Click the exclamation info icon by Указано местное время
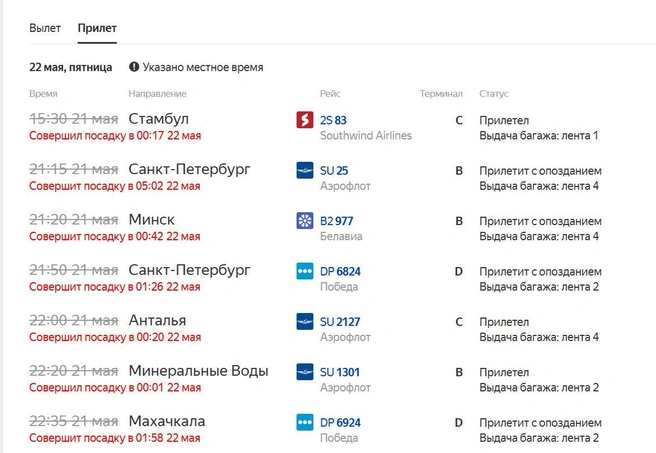This screenshot has width=656, height=453. pos(134,67)
